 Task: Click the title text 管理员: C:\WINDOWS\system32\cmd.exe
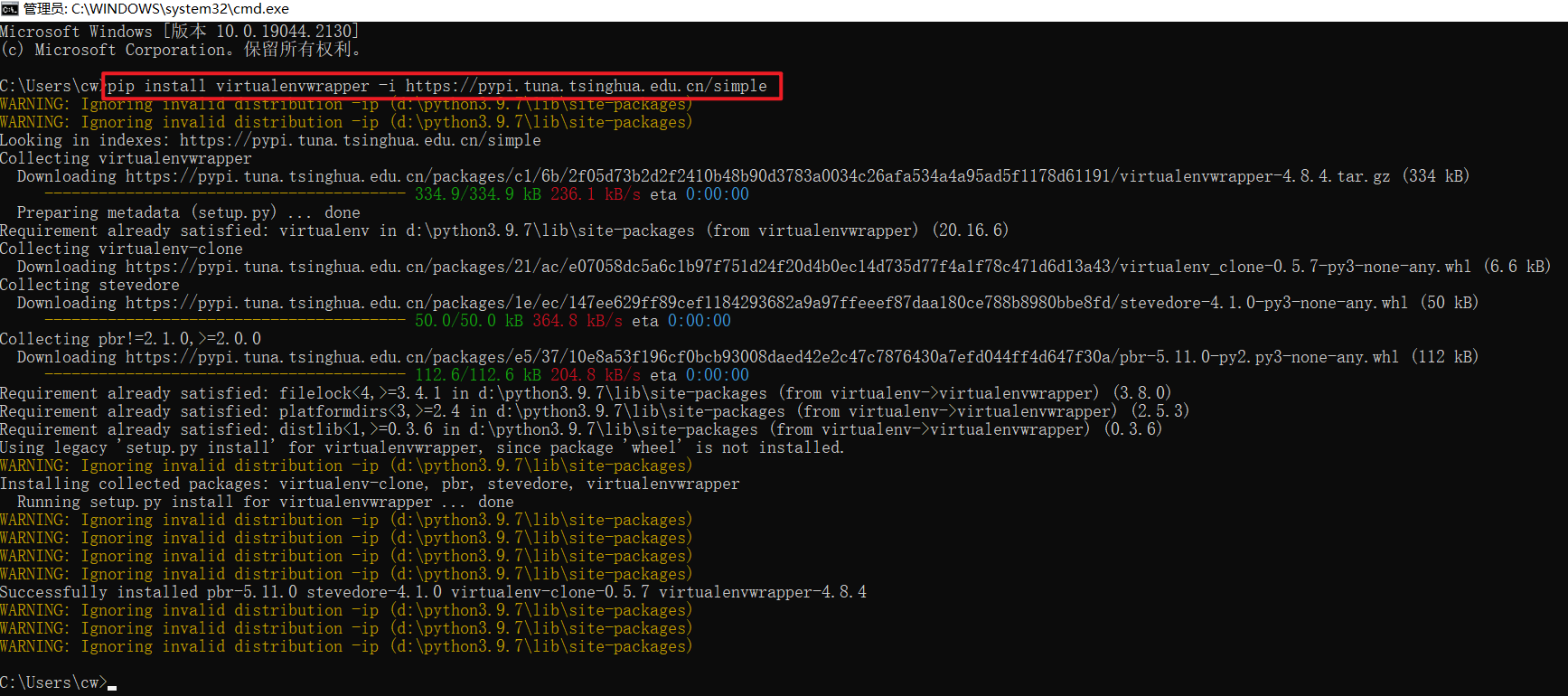click(x=156, y=9)
